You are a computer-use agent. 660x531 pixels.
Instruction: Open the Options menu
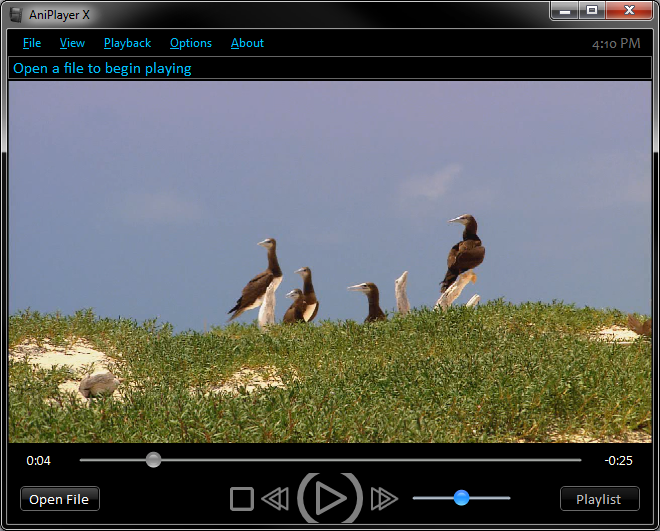[x=190, y=43]
